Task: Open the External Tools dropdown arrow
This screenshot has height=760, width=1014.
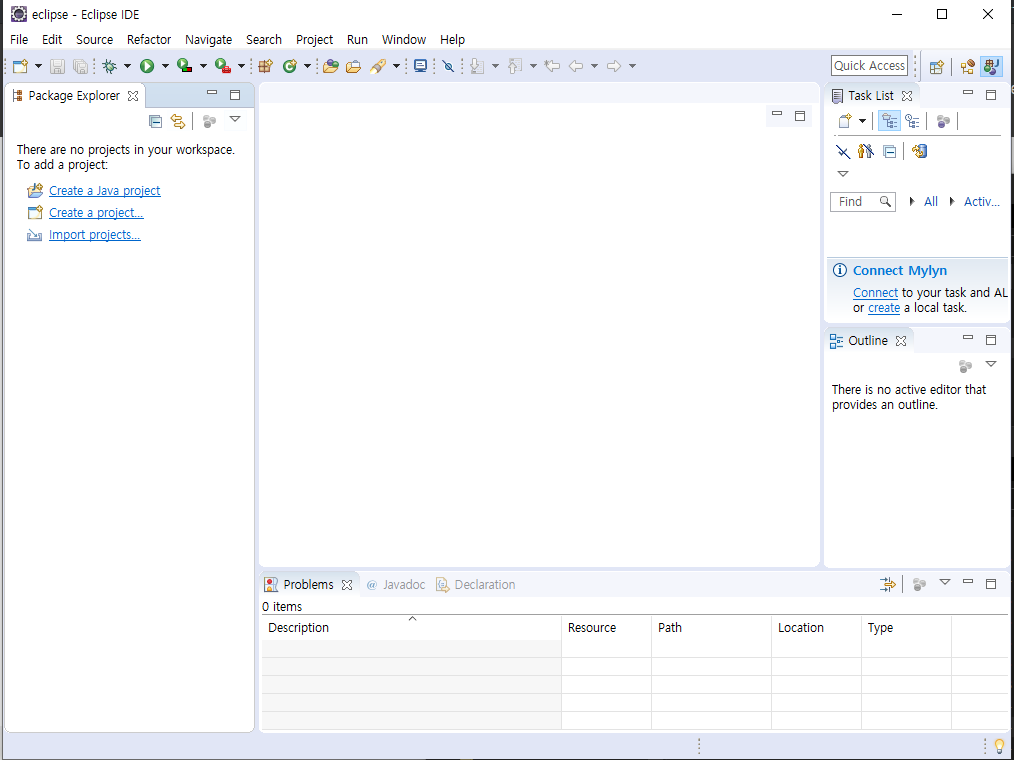Action: point(241,66)
